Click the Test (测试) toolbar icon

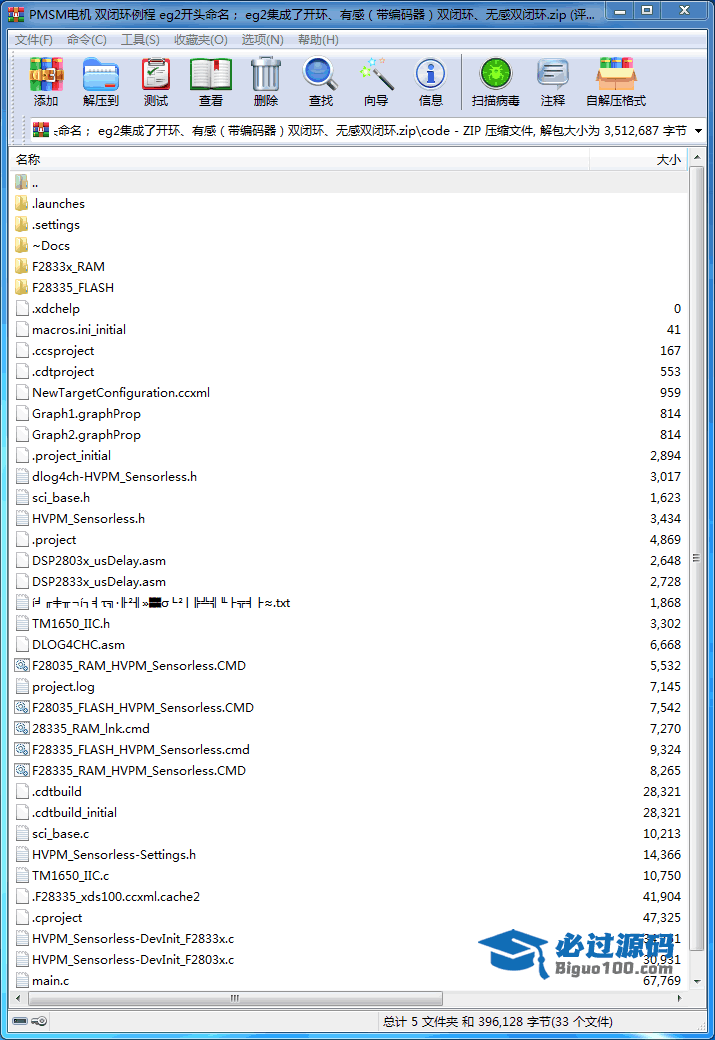tap(156, 74)
